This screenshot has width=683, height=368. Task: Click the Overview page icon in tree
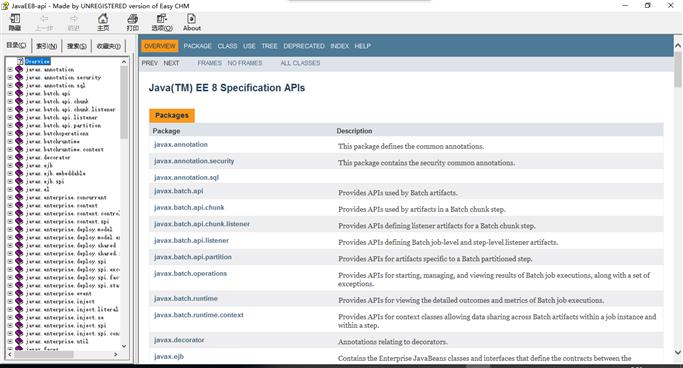pyautogui.click(x=20, y=61)
